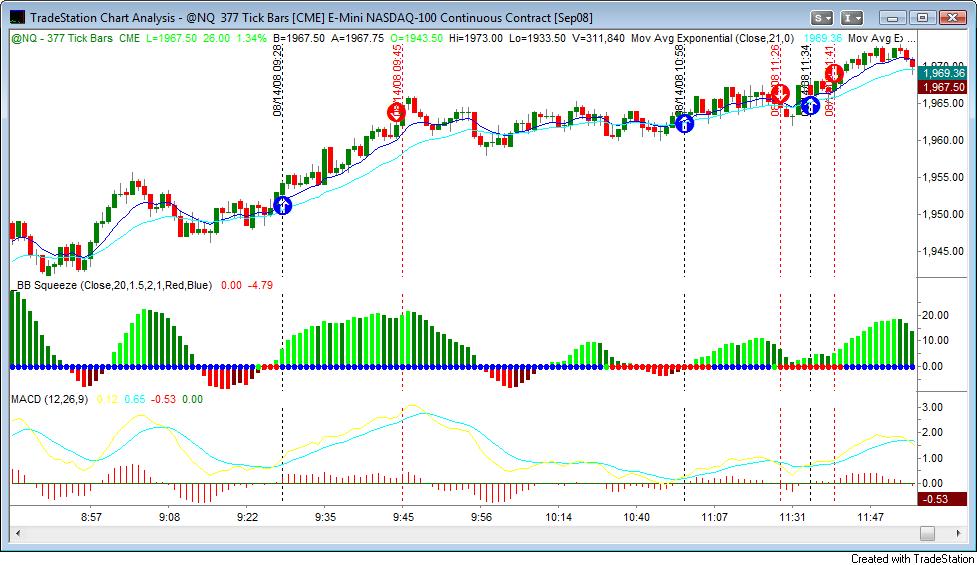
Task: Click the horizontal scrollbar thumb
Action: (x=927, y=533)
